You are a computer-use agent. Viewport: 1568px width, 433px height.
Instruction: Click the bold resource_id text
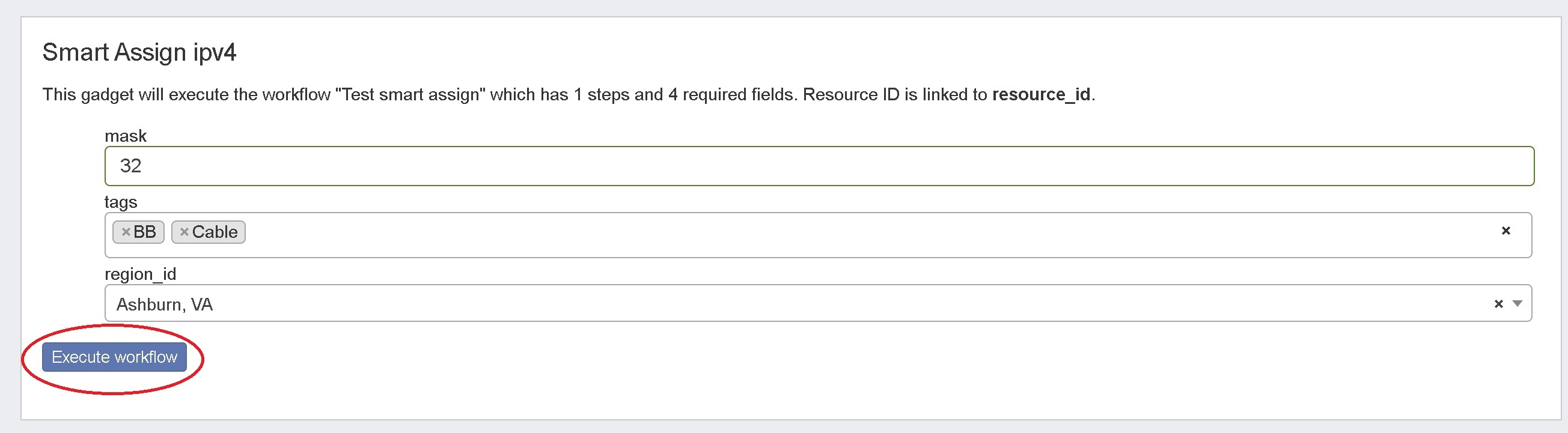pos(1041,95)
